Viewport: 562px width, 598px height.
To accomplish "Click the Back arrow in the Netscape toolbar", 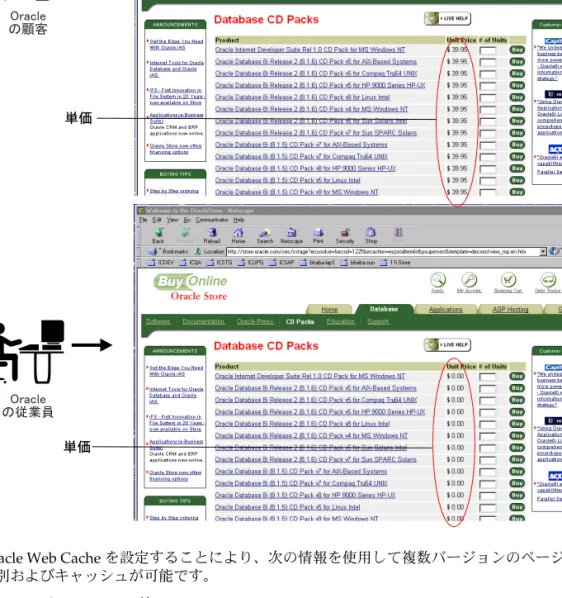I will click(x=158, y=233).
